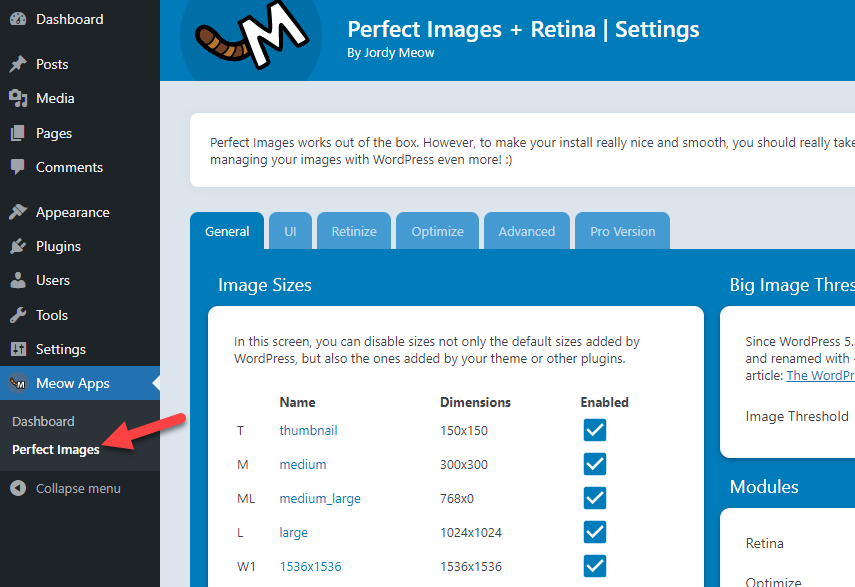Click the Posts pushpin icon
This screenshot has height=587, width=855.
point(18,64)
